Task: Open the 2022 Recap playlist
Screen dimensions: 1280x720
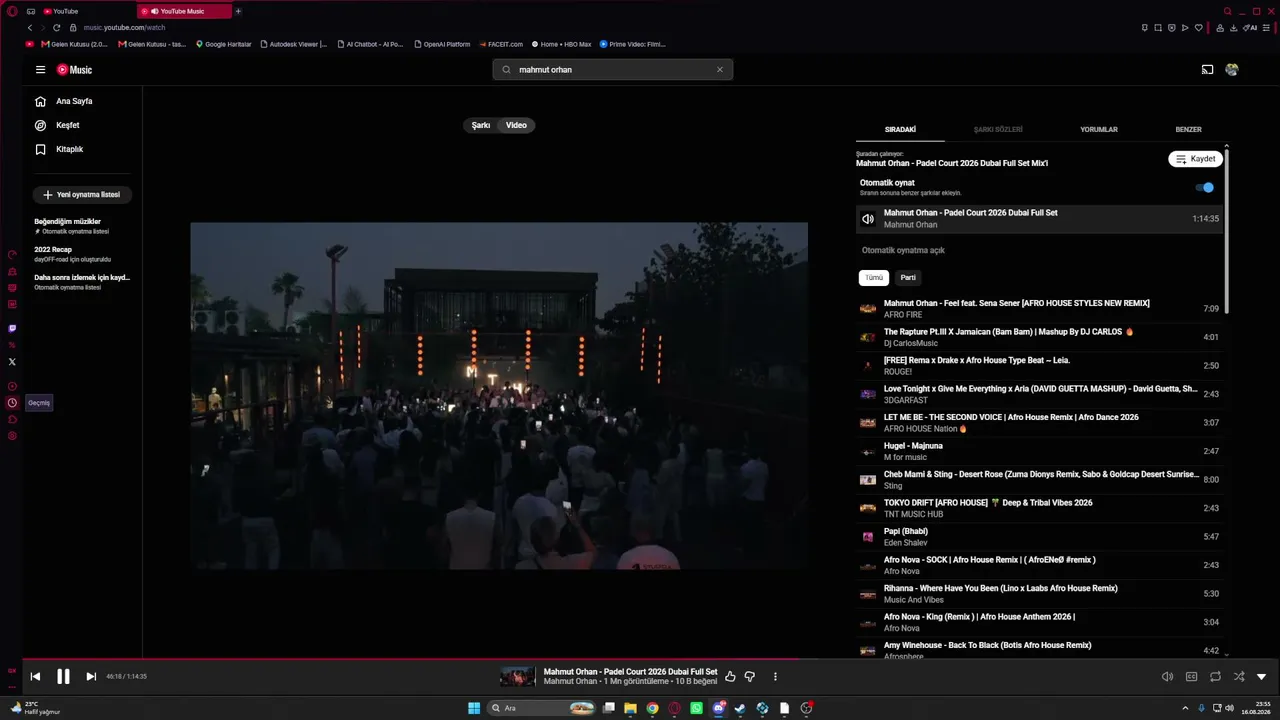Action: coord(82,254)
